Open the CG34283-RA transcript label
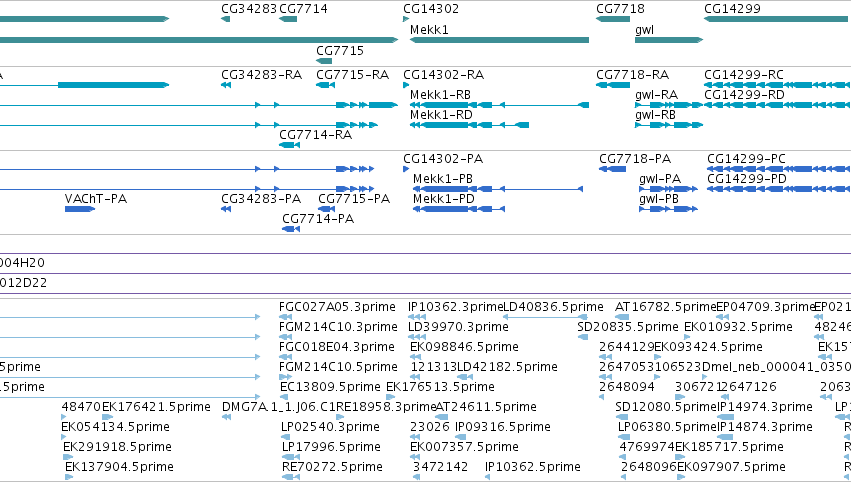Screen dimensions: 851x482 (x=262, y=75)
